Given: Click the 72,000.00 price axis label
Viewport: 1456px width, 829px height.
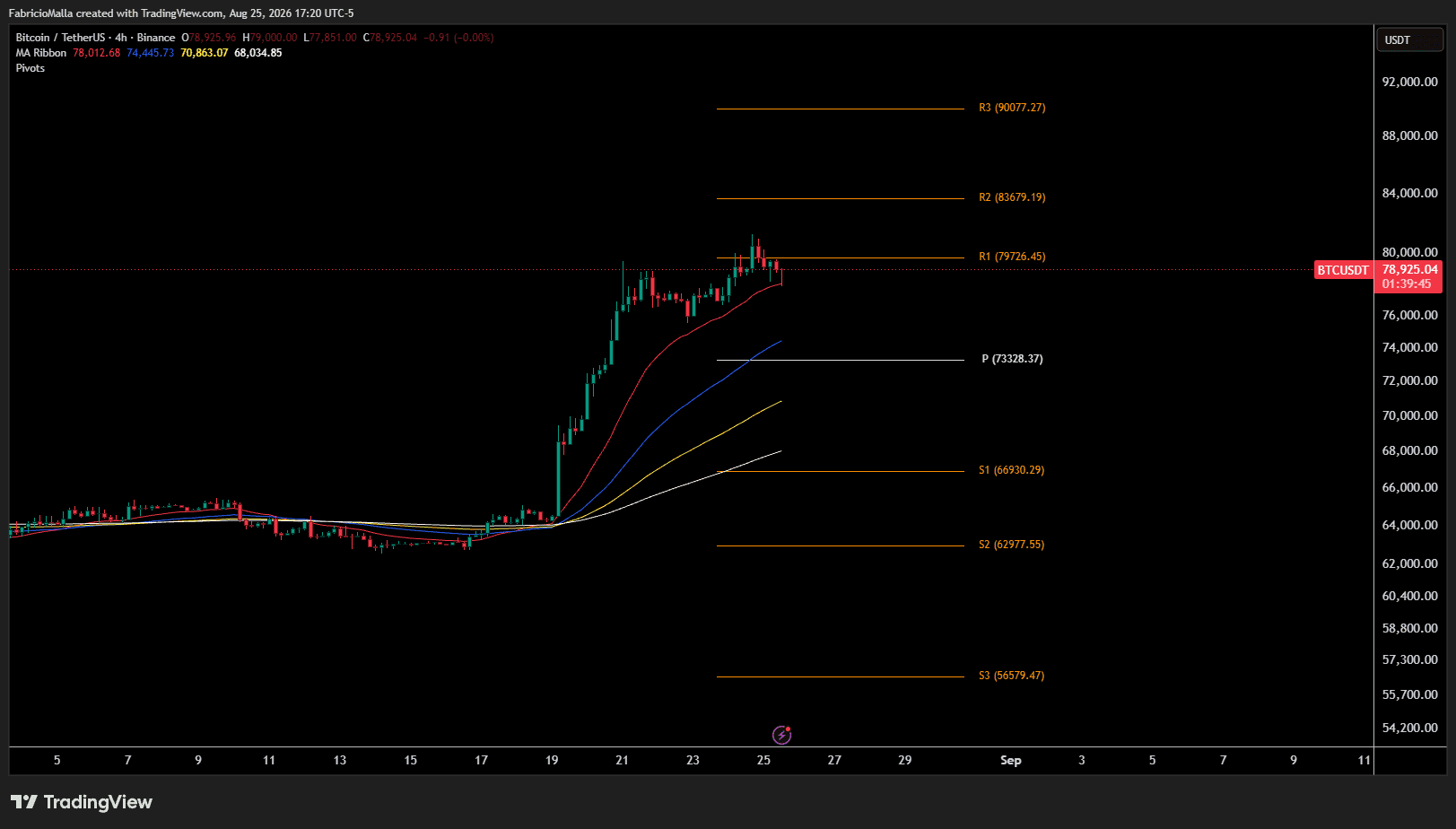Looking at the screenshot, I should tap(1409, 380).
